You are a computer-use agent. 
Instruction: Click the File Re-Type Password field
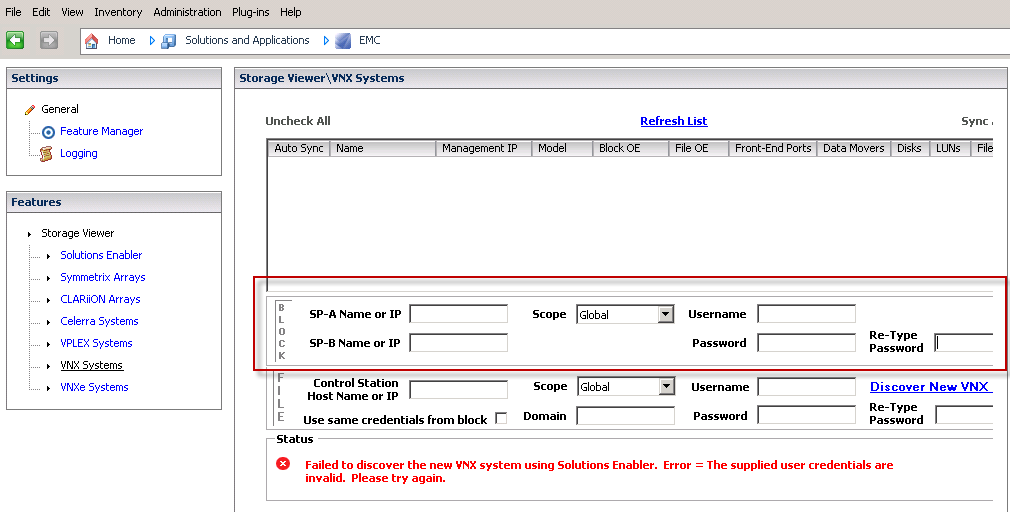point(964,415)
